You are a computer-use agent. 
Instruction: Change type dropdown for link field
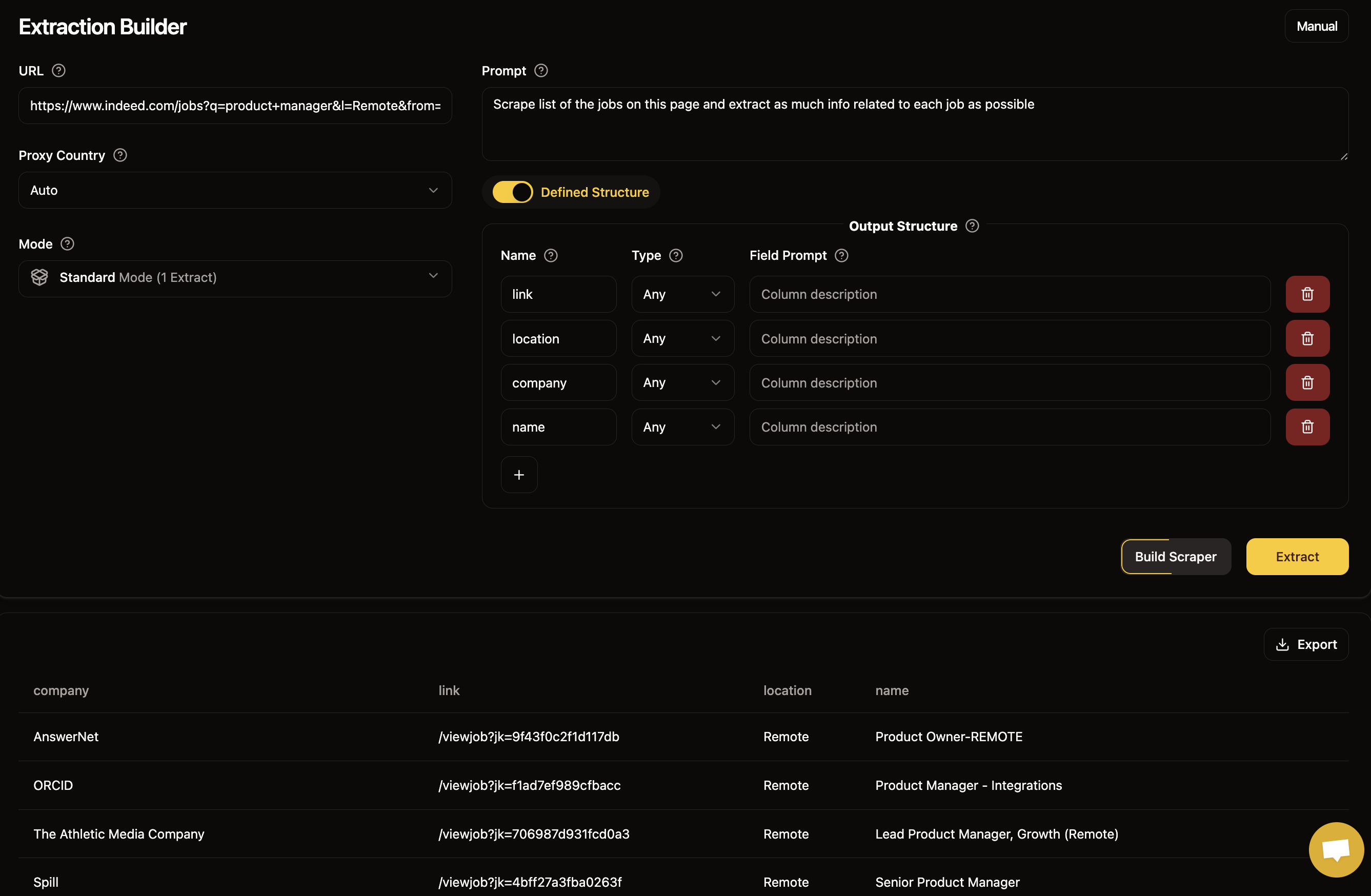[682, 294]
